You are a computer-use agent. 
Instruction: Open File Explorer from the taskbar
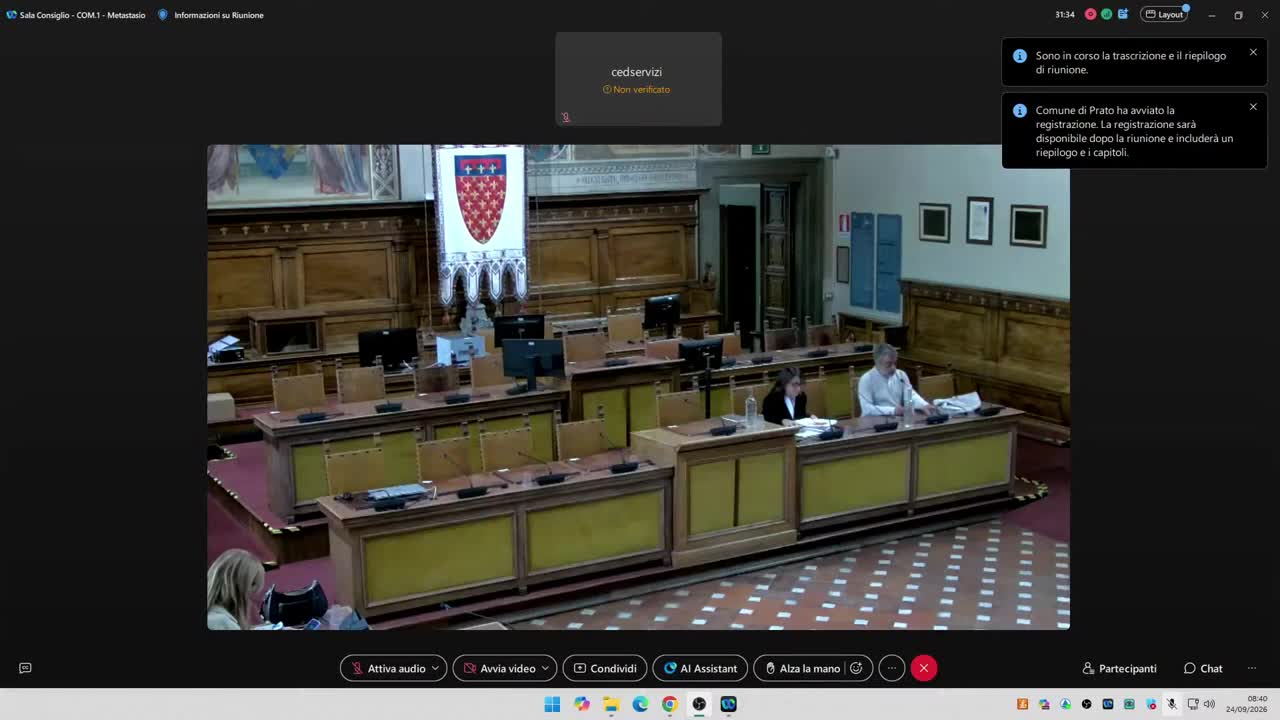pyautogui.click(x=611, y=704)
